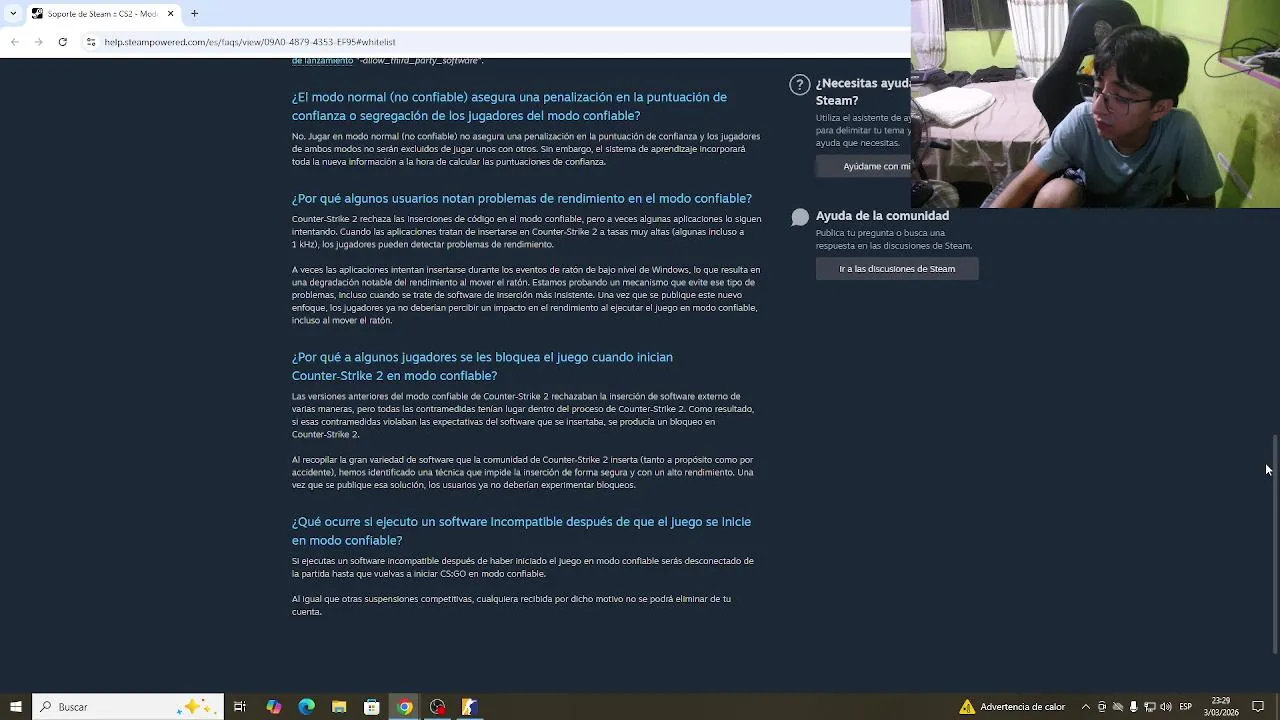Click the Advertencia de calor warning
The image size is (1280, 720).
(1012, 707)
